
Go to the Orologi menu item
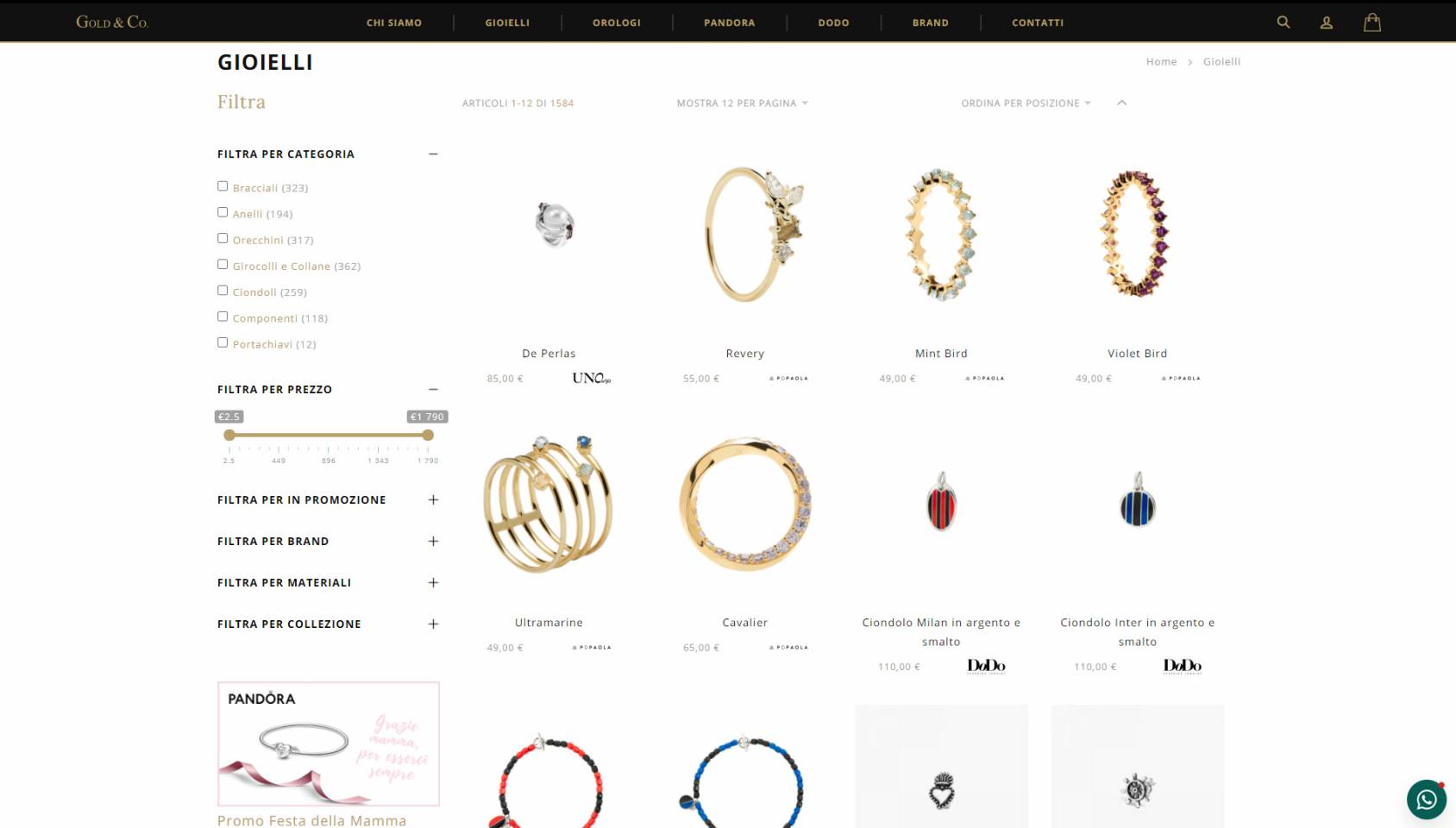click(617, 22)
